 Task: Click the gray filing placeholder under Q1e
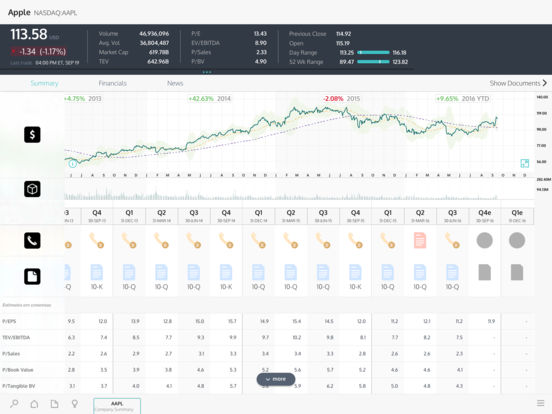tap(517, 272)
